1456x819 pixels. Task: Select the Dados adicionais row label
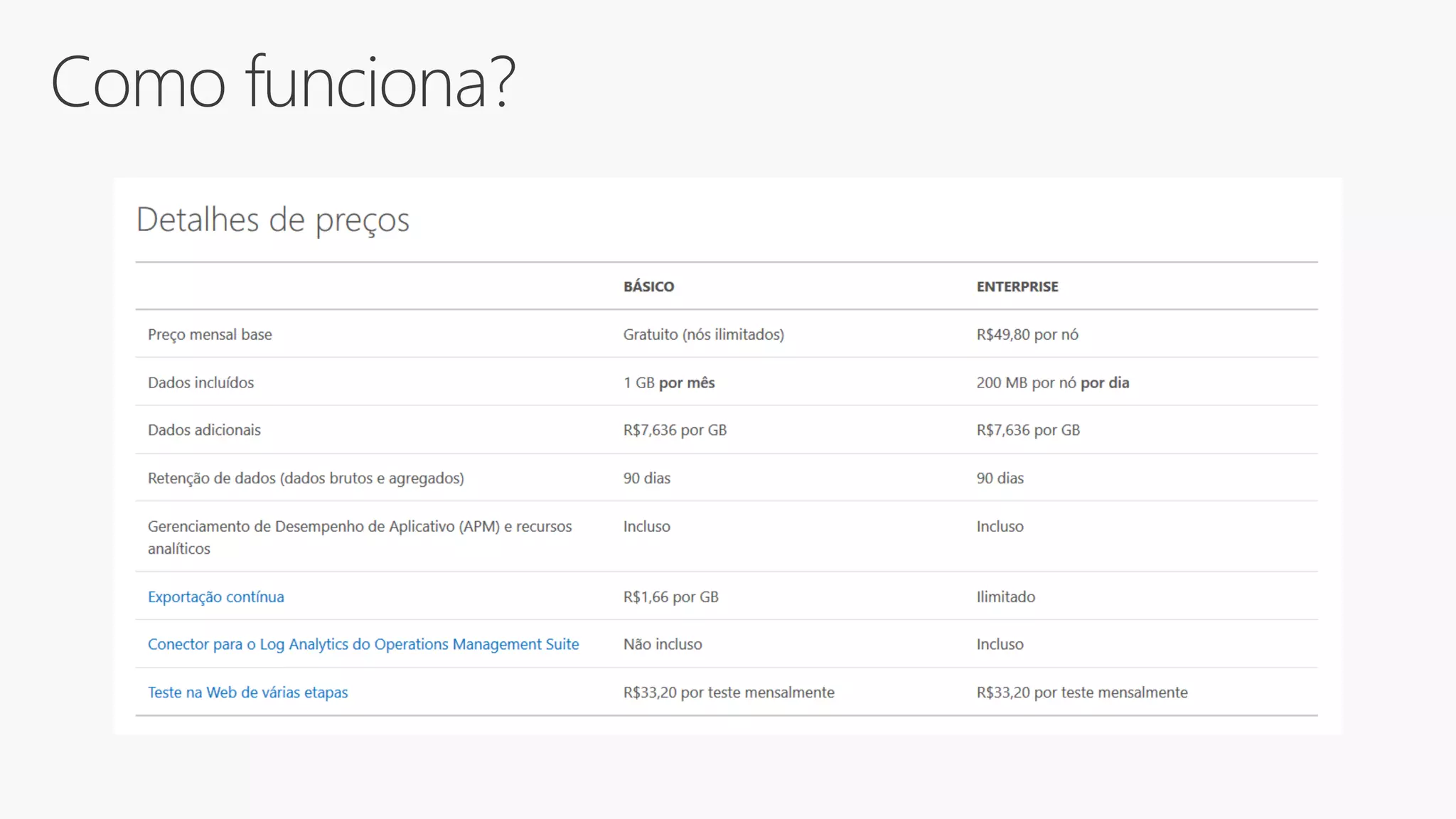click(x=204, y=430)
